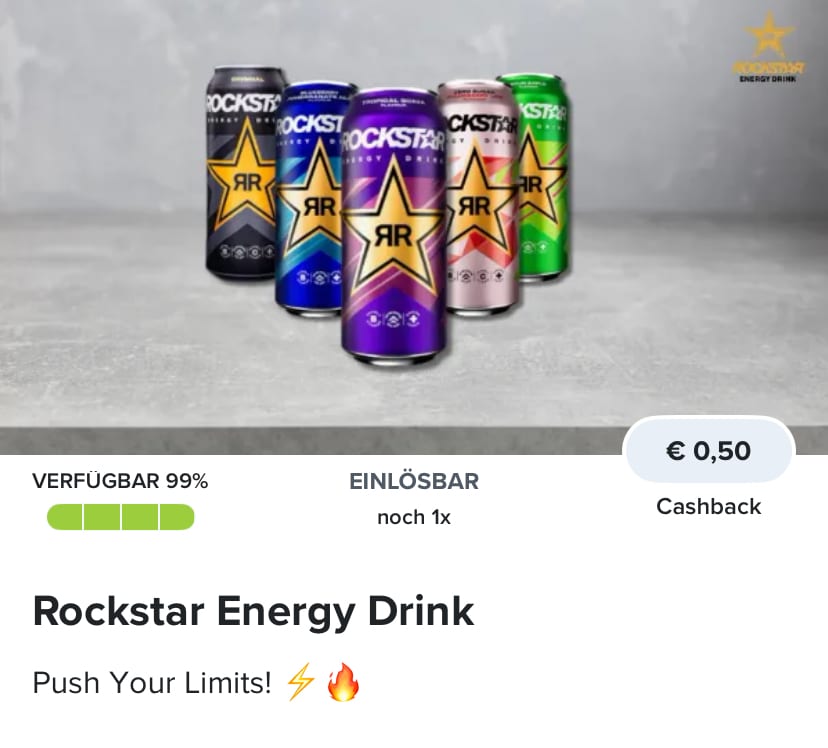Click the 'noch 1x' redemption count
Screen dimensions: 828x748
[x=414, y=517]
